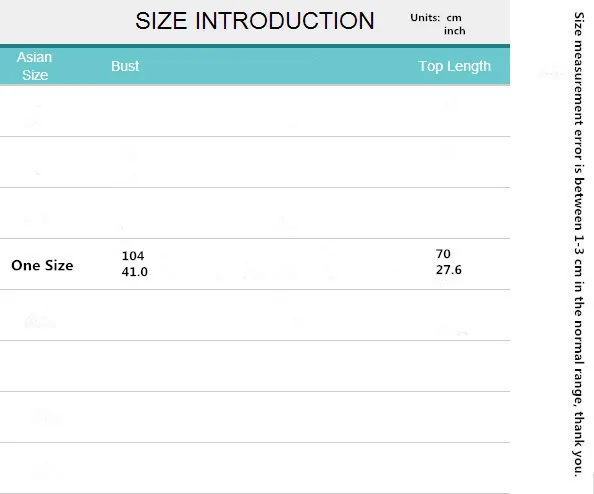
Task: Click the SIZE INTRODUCTION title
Action: point(255,20)
